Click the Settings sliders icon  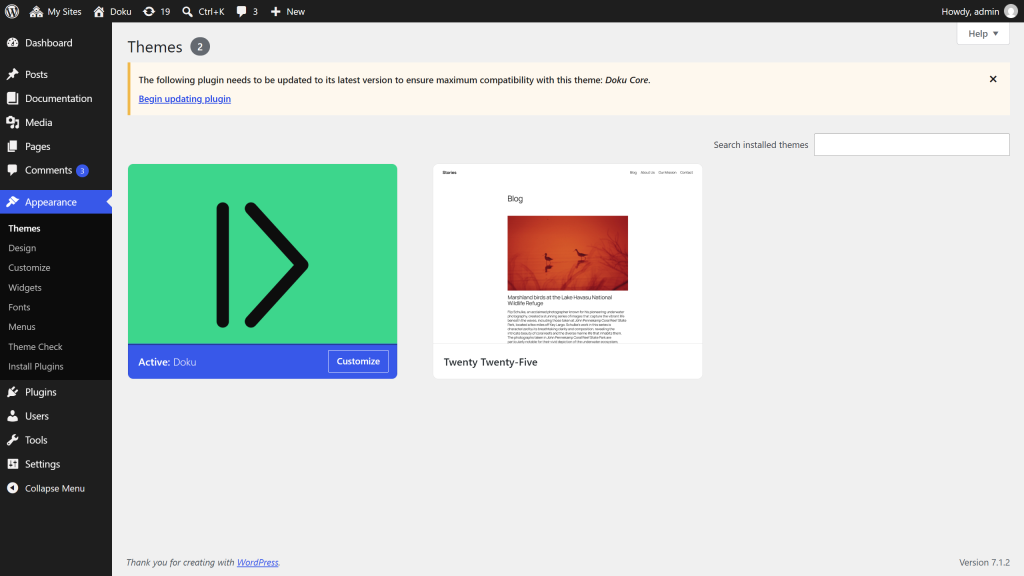coord(12,464)
